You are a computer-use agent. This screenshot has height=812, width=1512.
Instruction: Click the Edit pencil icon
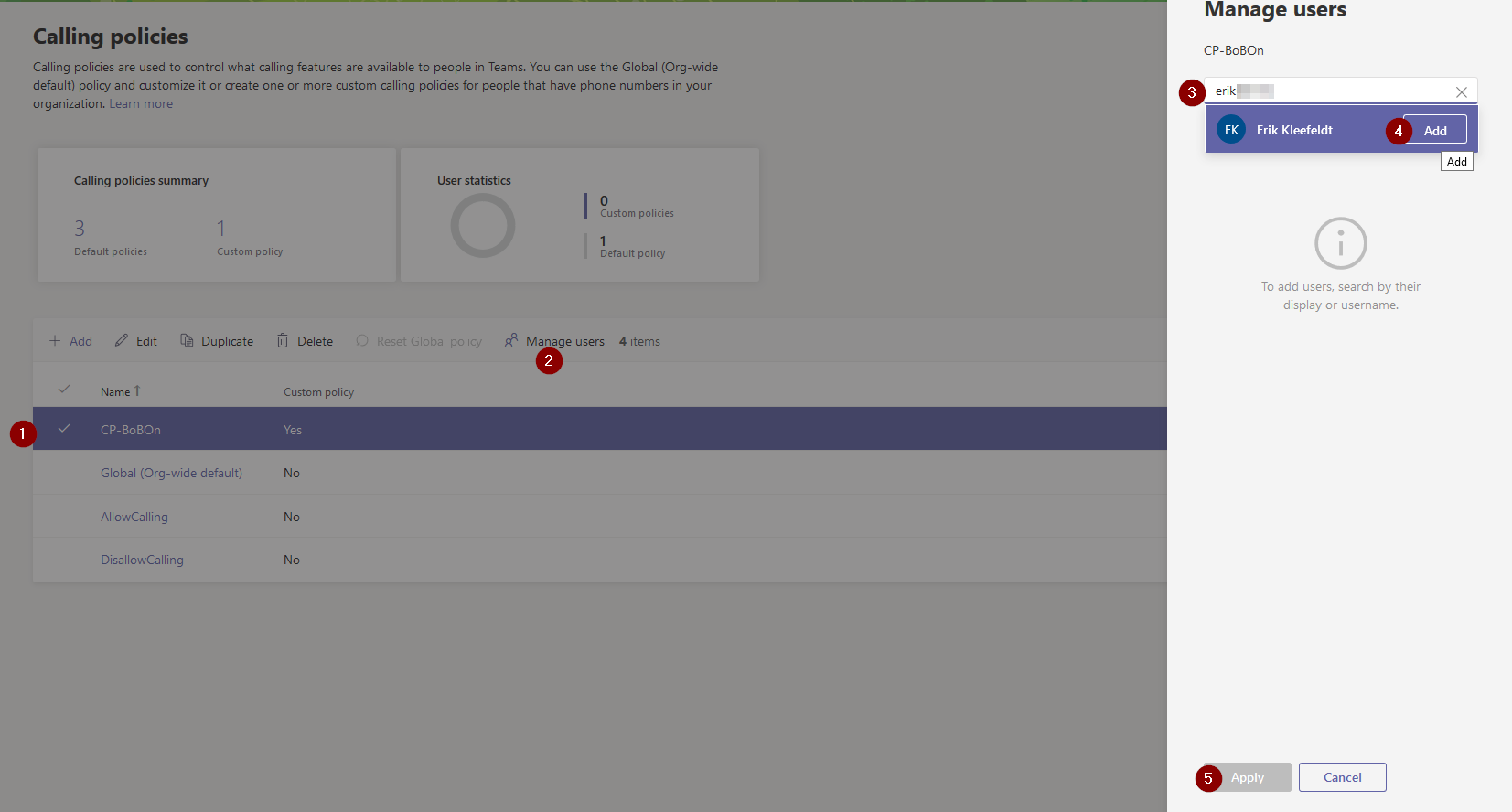(122, 341)
